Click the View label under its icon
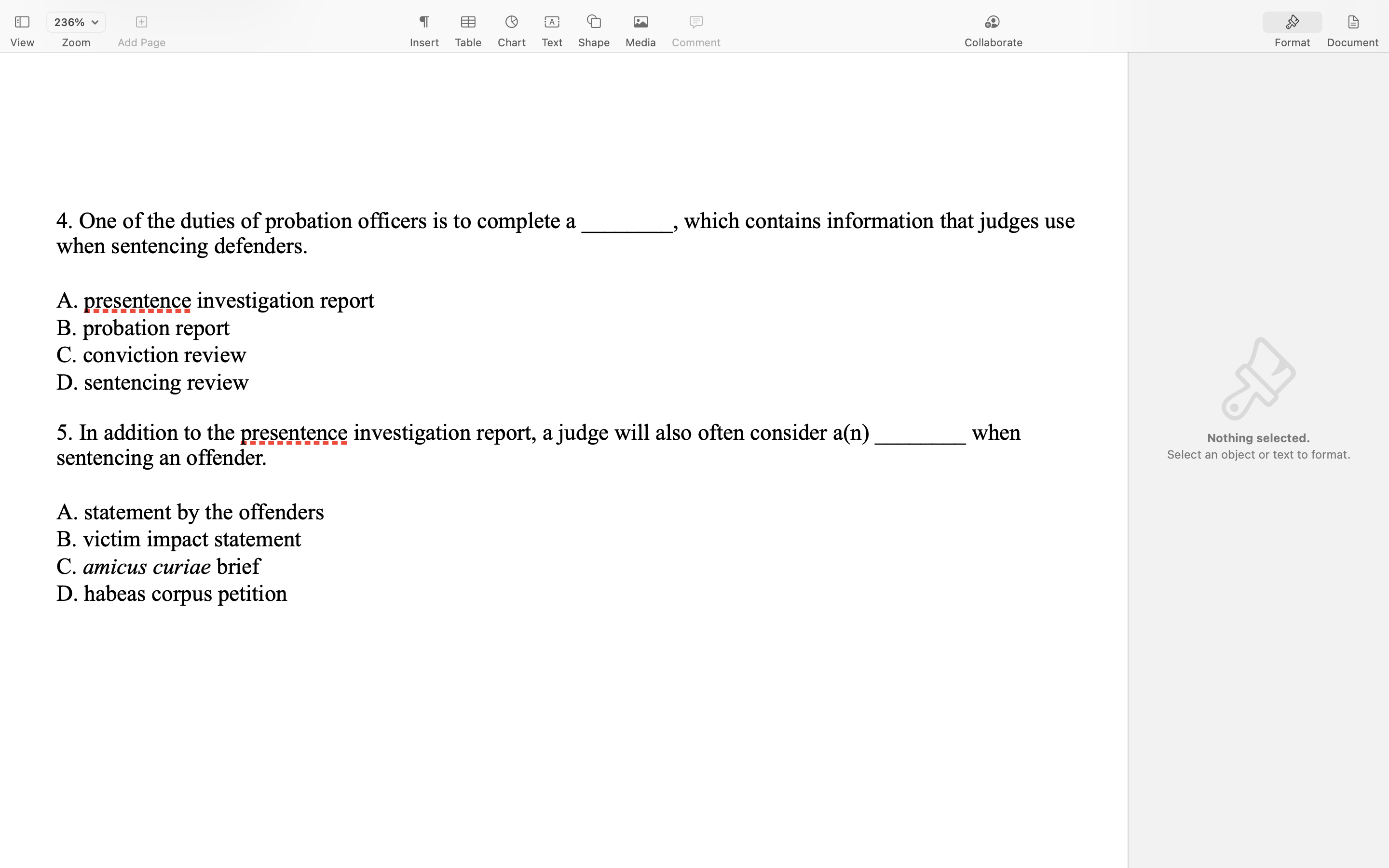Image resolution: width=1389 pixels, height=868 pixels. tap(22, 42)
